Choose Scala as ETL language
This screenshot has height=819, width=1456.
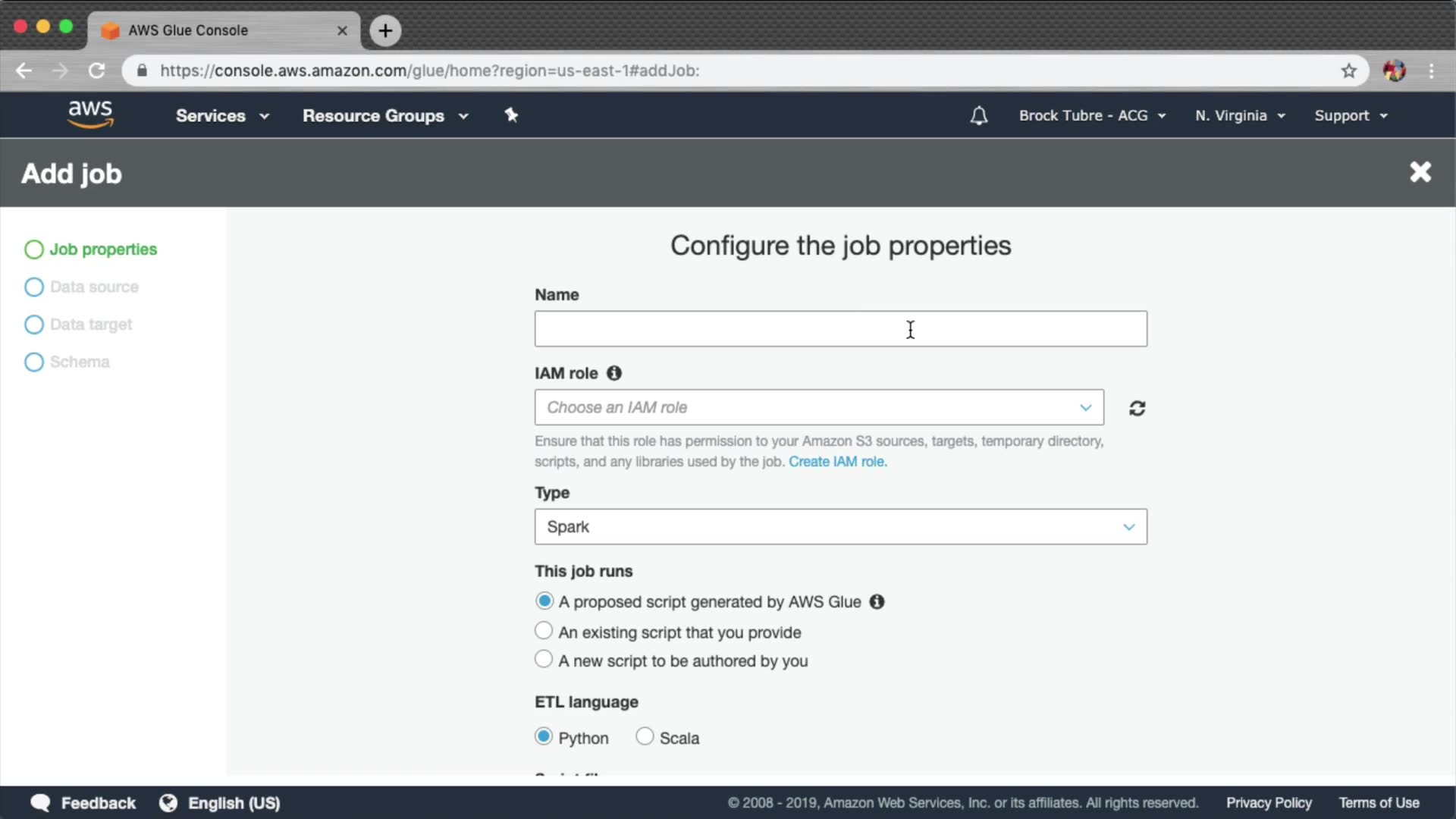645,736
